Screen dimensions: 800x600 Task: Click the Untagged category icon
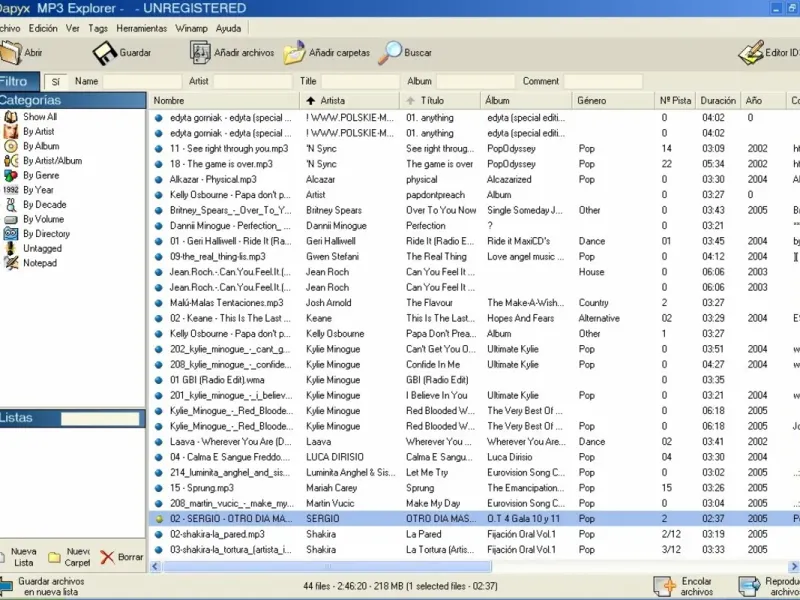(x=11, y=248)
